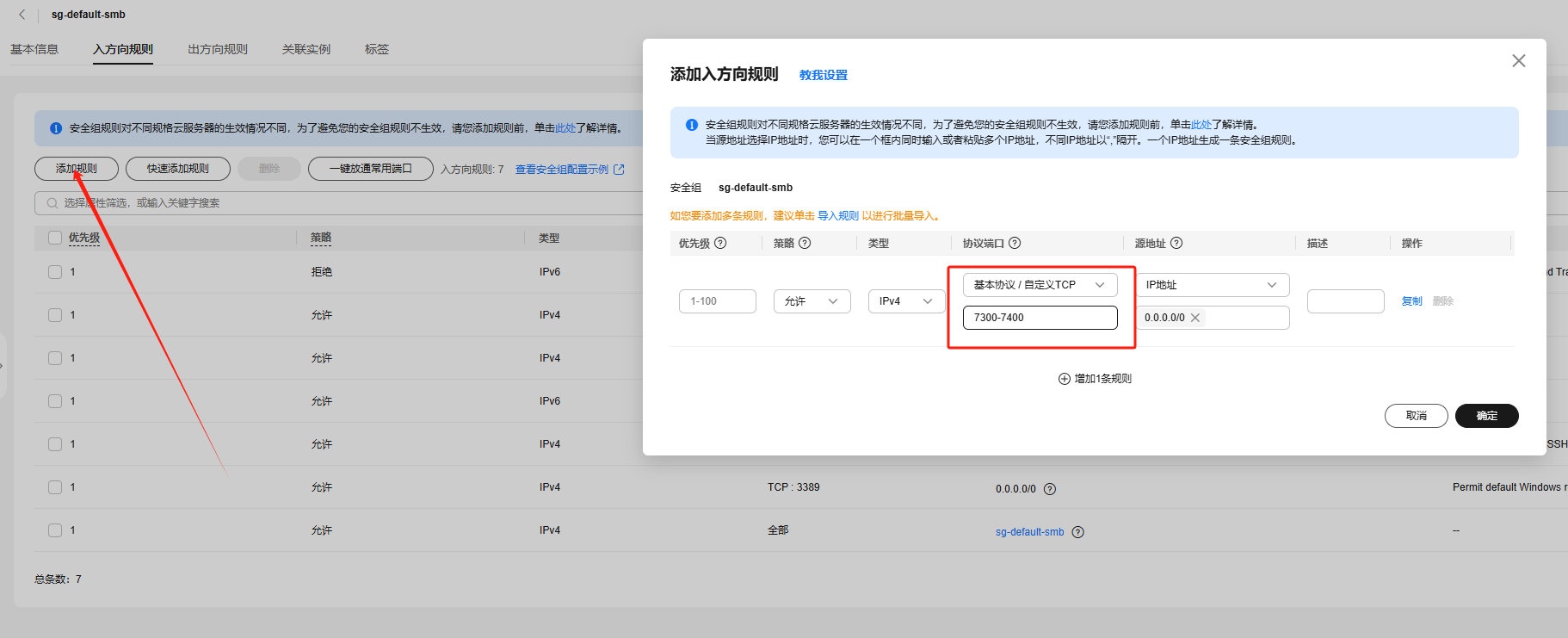This screenshot has height=638, width=1568.
Task: Select the checkbox of the TCP 3389 rule
Action: (55, 487)
